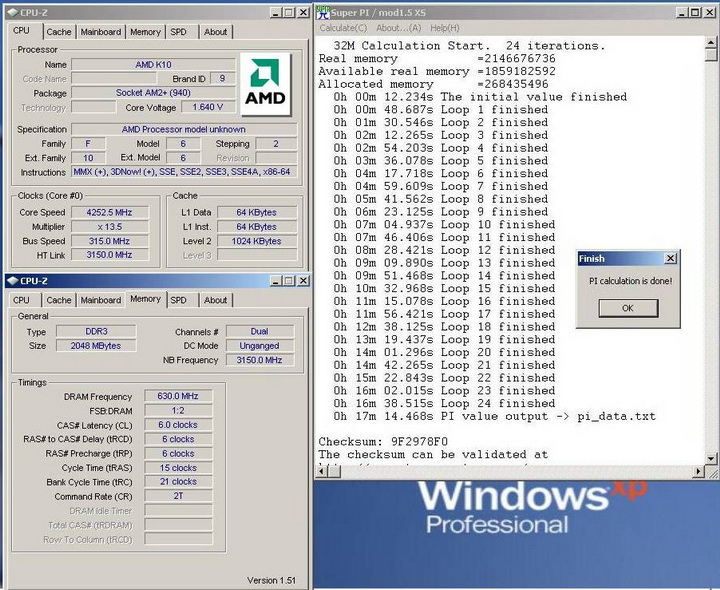Image resolution: width=720 pixels, height=590 pixels.
Task: Open About tab in bottom CPU-Z window
Action: 215,300
